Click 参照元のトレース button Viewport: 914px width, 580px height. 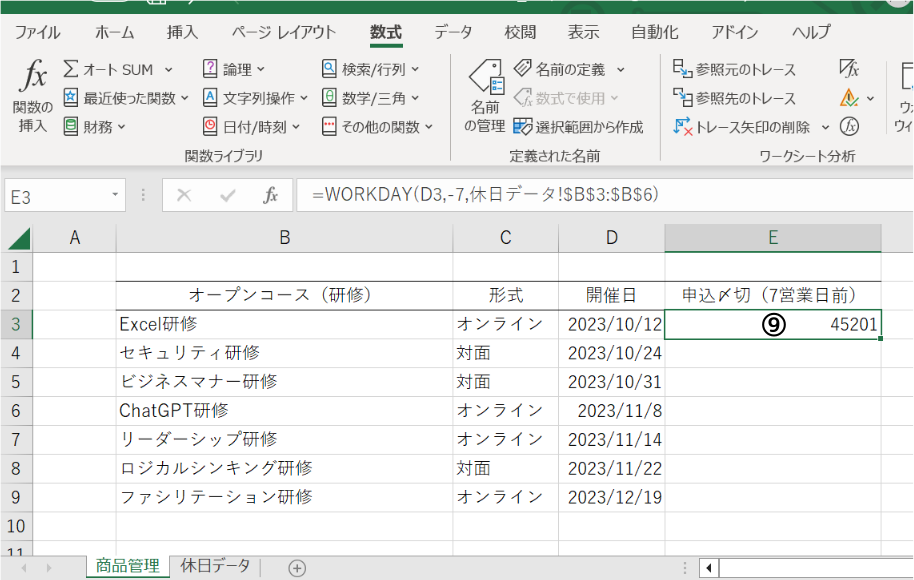coord(735,70)
